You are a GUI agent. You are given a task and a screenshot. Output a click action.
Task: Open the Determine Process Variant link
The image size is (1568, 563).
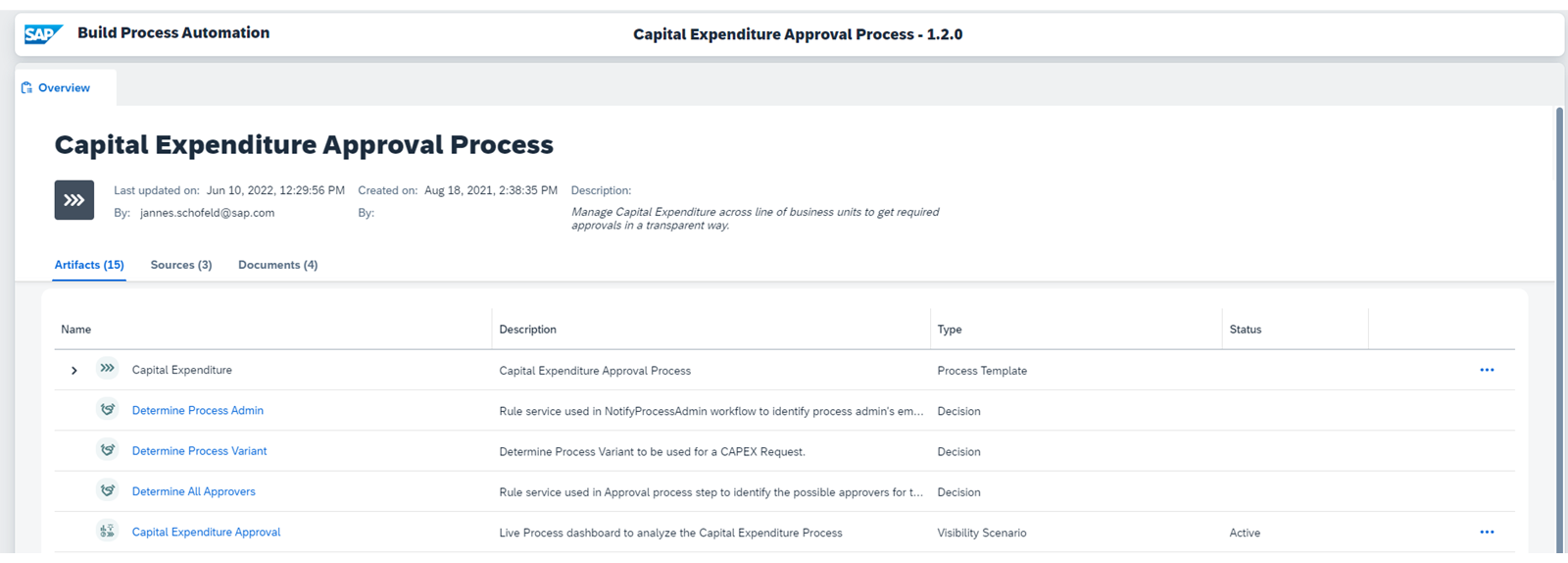click(x=199, y=451)
